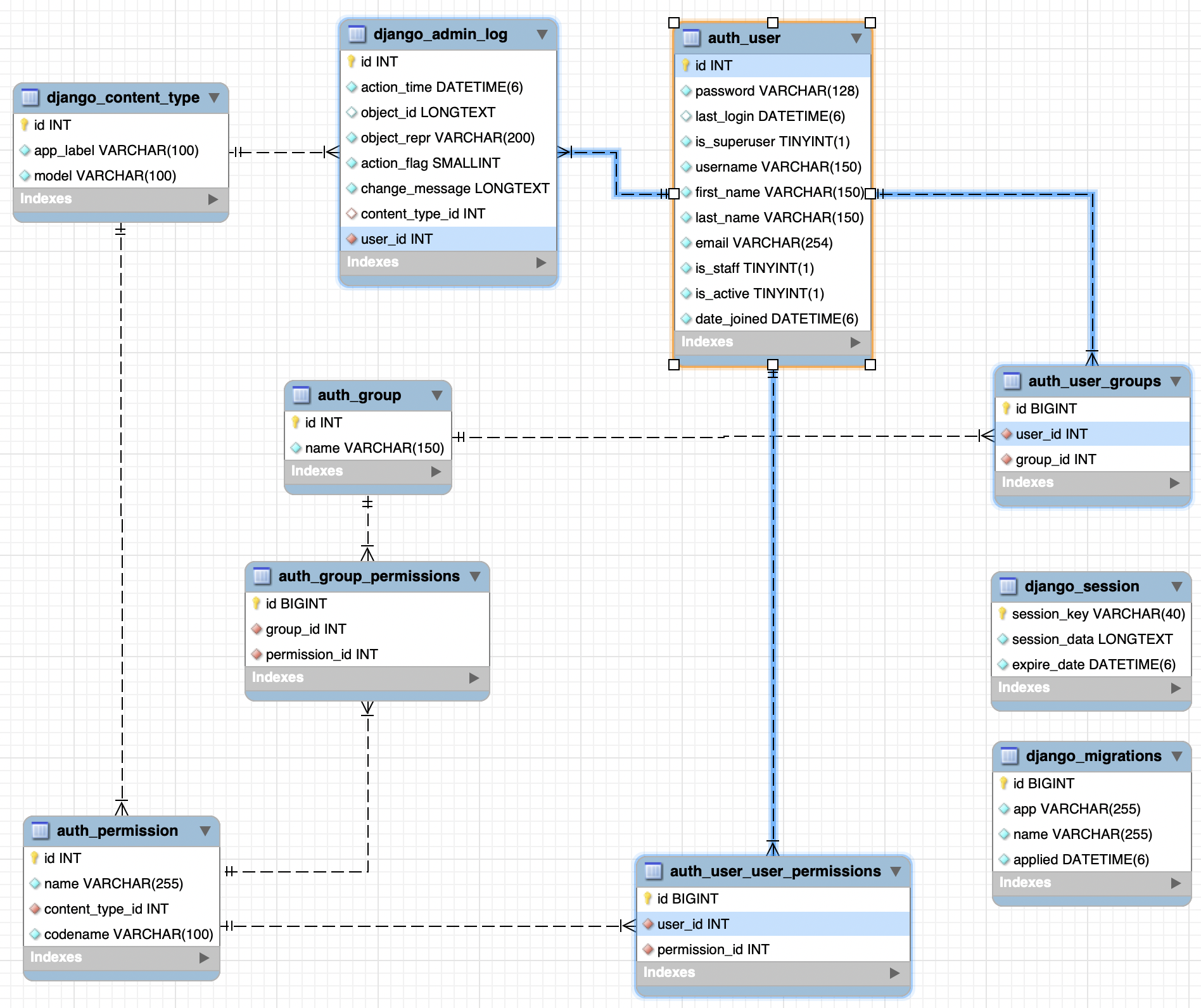Collapse auth_user_user_permissions table with header arrow
This screenshot has width=1201, height=1008.
tap(896, 871)
